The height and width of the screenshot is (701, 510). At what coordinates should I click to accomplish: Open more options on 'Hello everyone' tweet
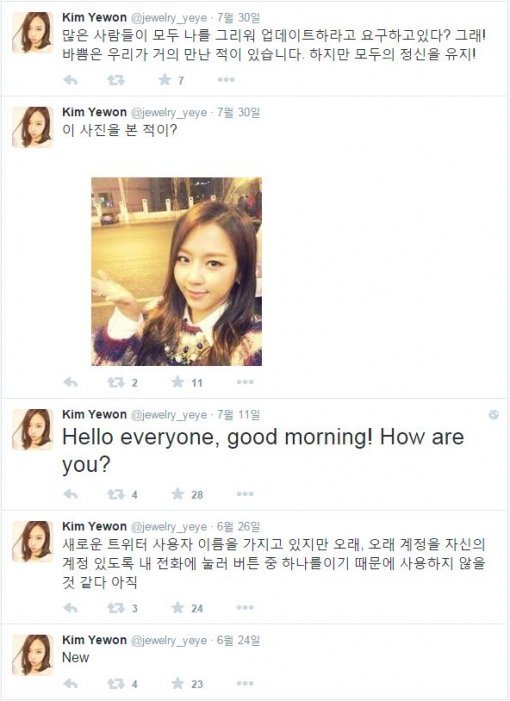pos(245,494)
